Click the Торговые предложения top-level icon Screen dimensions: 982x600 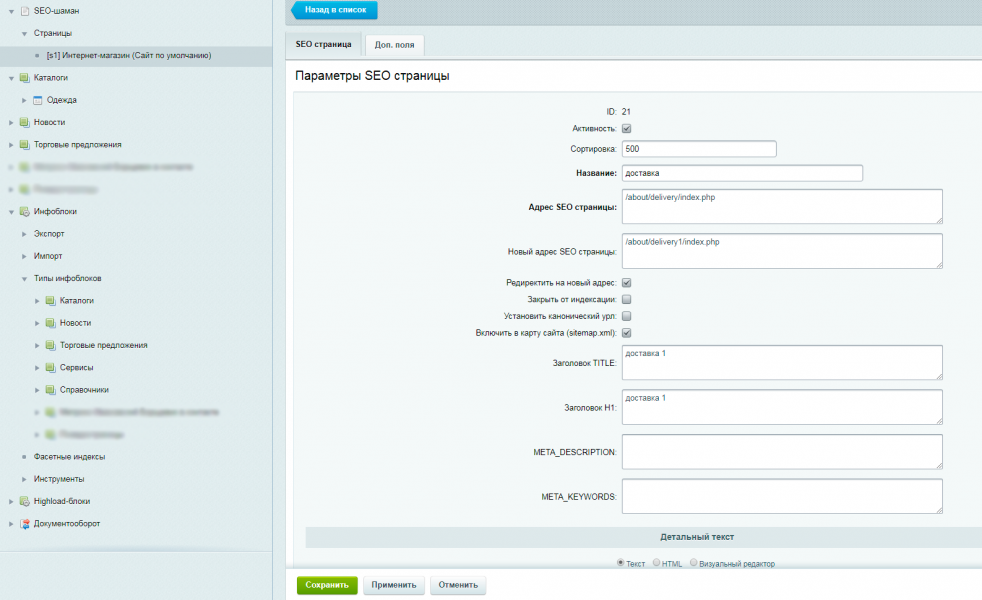25,145
